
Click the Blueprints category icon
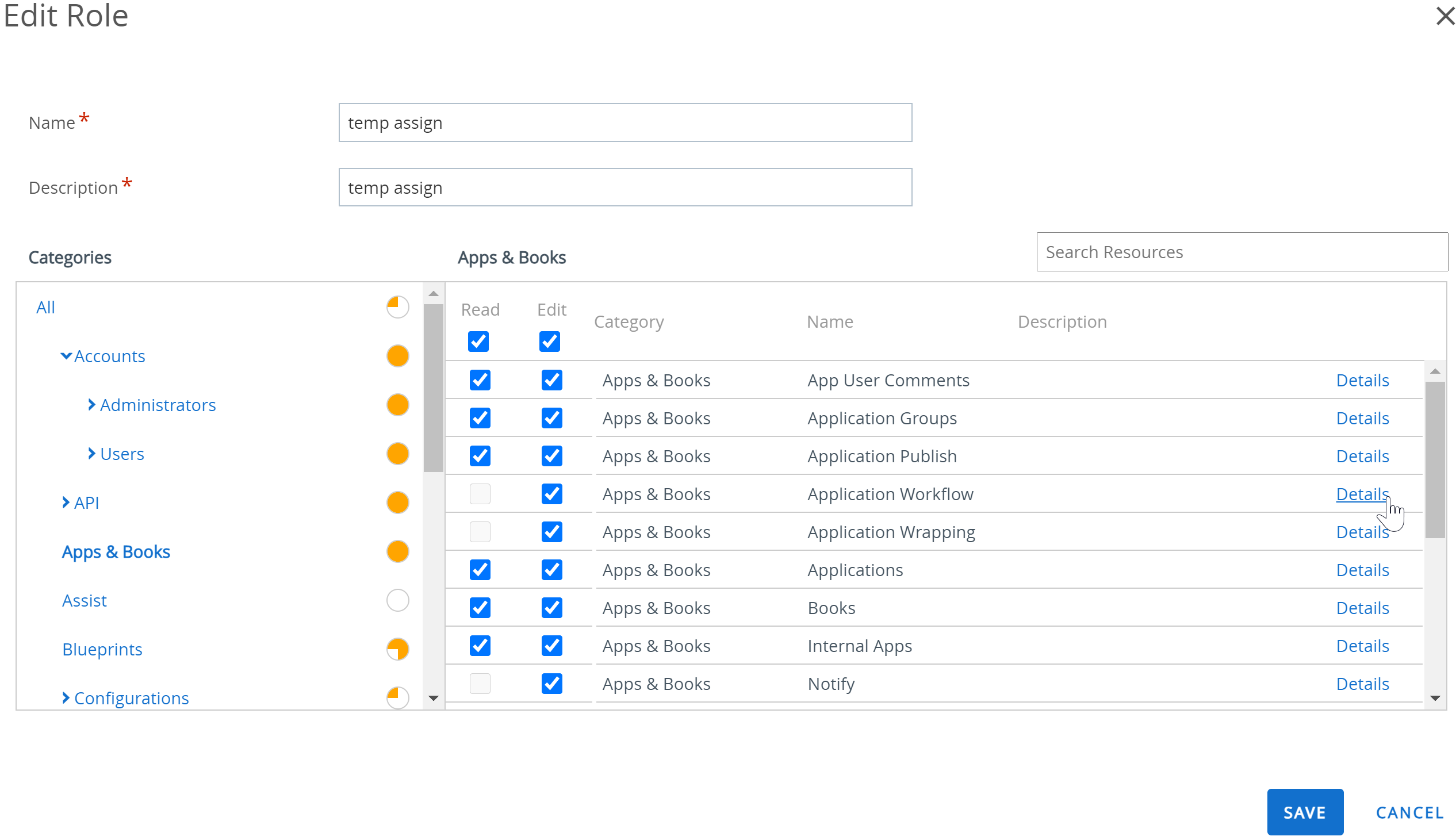click(398, 649)
